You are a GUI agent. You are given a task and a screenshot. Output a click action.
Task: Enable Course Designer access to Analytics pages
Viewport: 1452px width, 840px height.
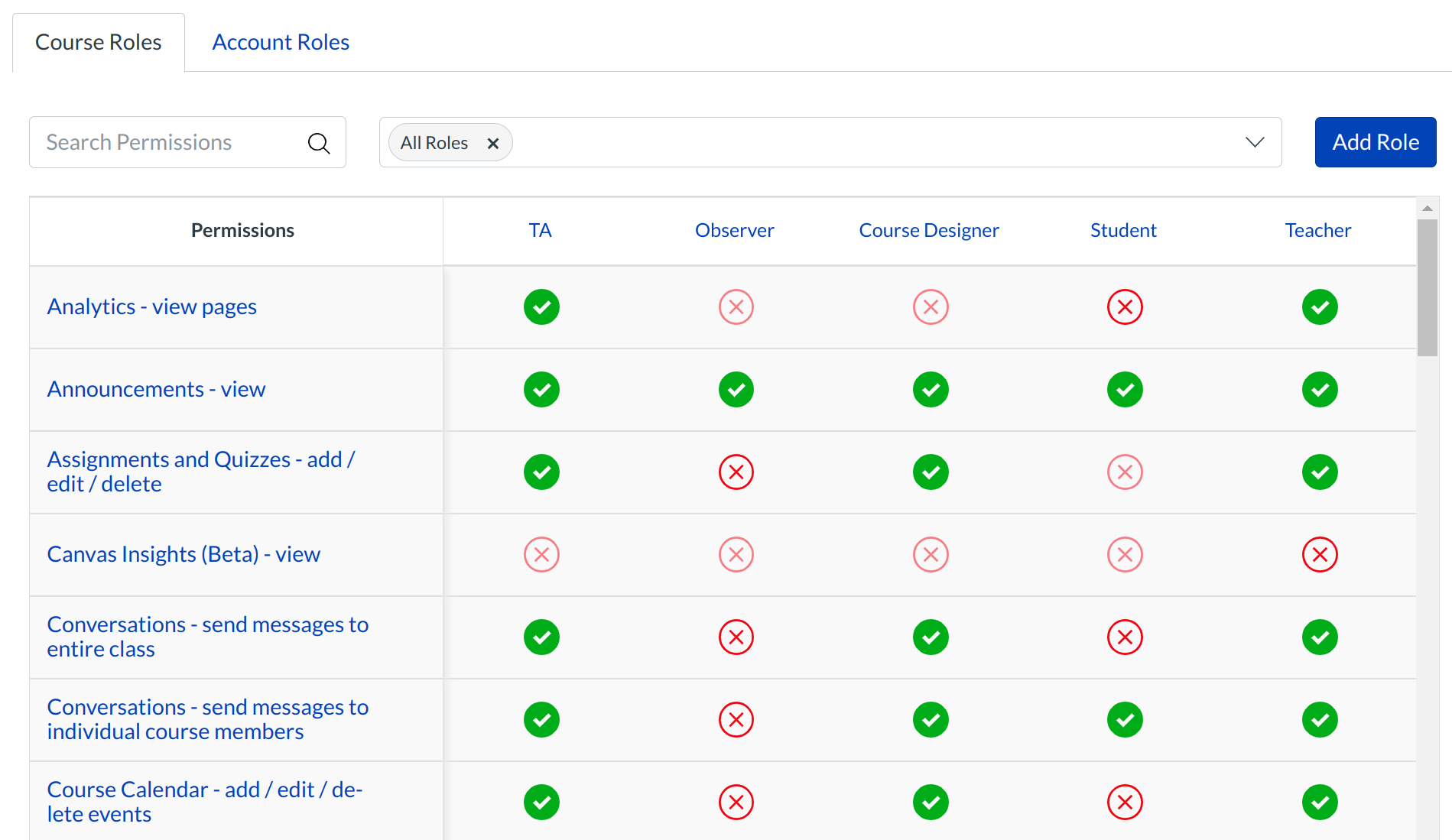click(931, 306)
